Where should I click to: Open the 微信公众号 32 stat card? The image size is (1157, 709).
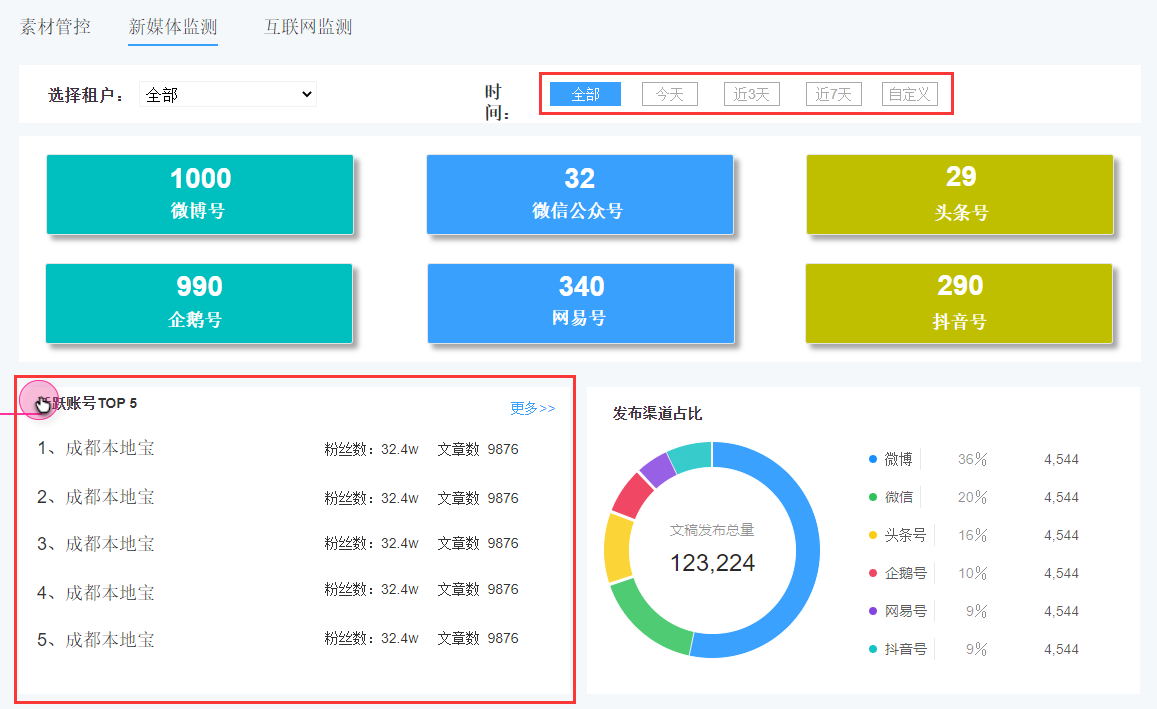click(579, 194)
